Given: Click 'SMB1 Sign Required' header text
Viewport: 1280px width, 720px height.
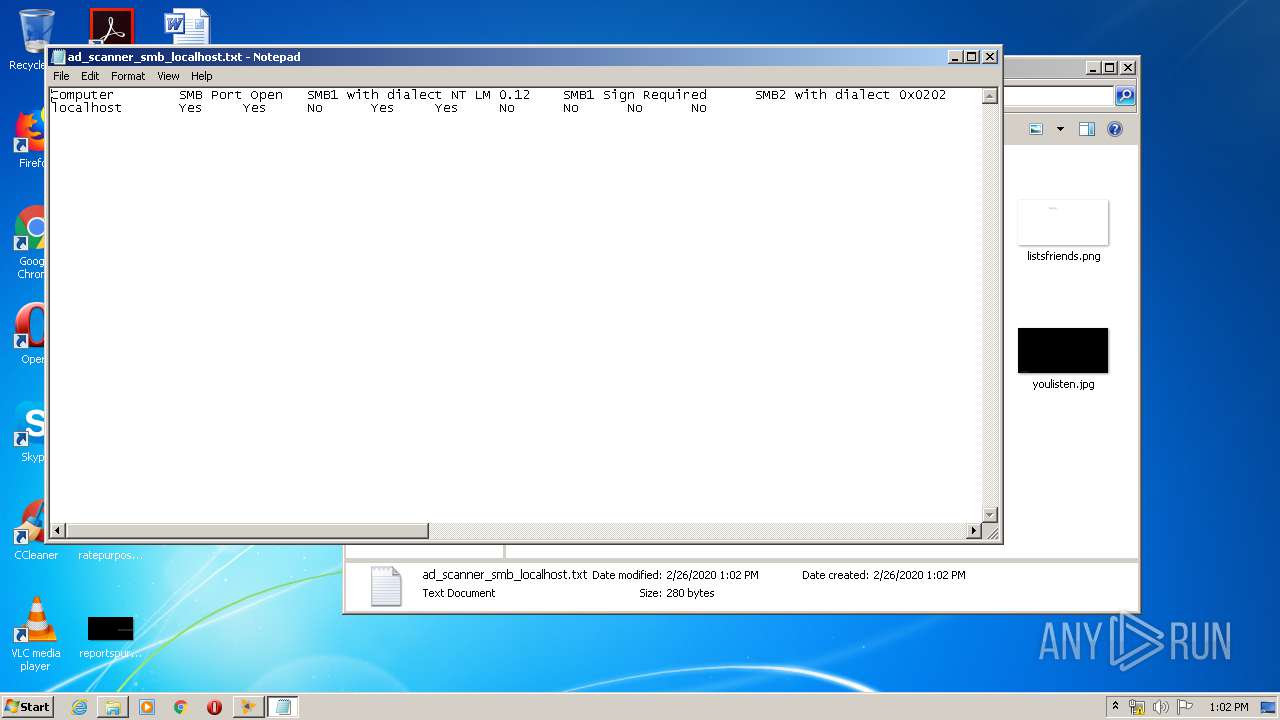Looking at the screenshot, I should point(635,95).
